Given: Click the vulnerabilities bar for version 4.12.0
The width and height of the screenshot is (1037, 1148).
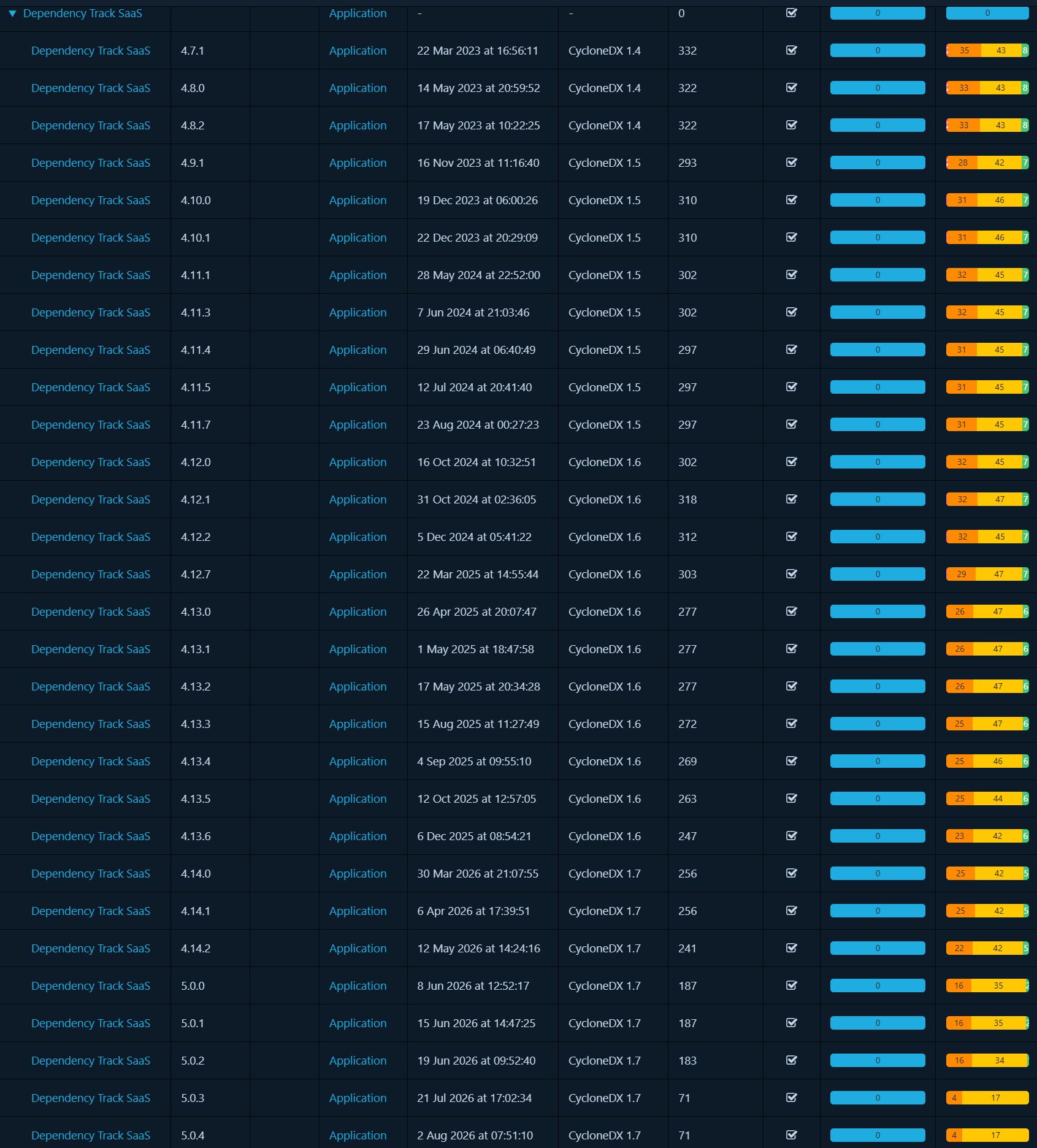Looking at the screenshot, I should tap(987, 462).
